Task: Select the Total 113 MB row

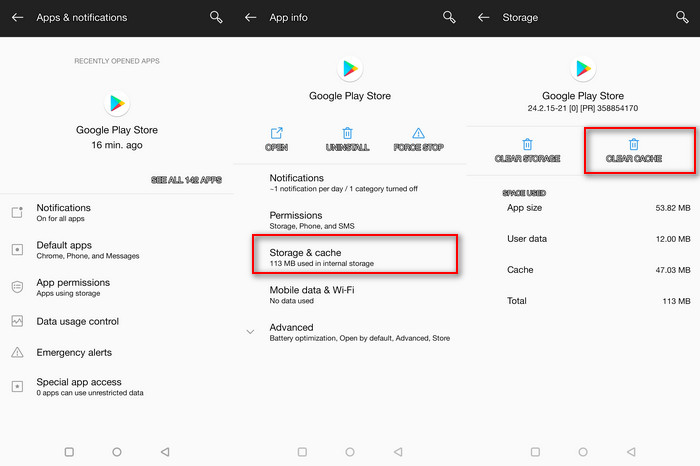Action: point(598,301)
